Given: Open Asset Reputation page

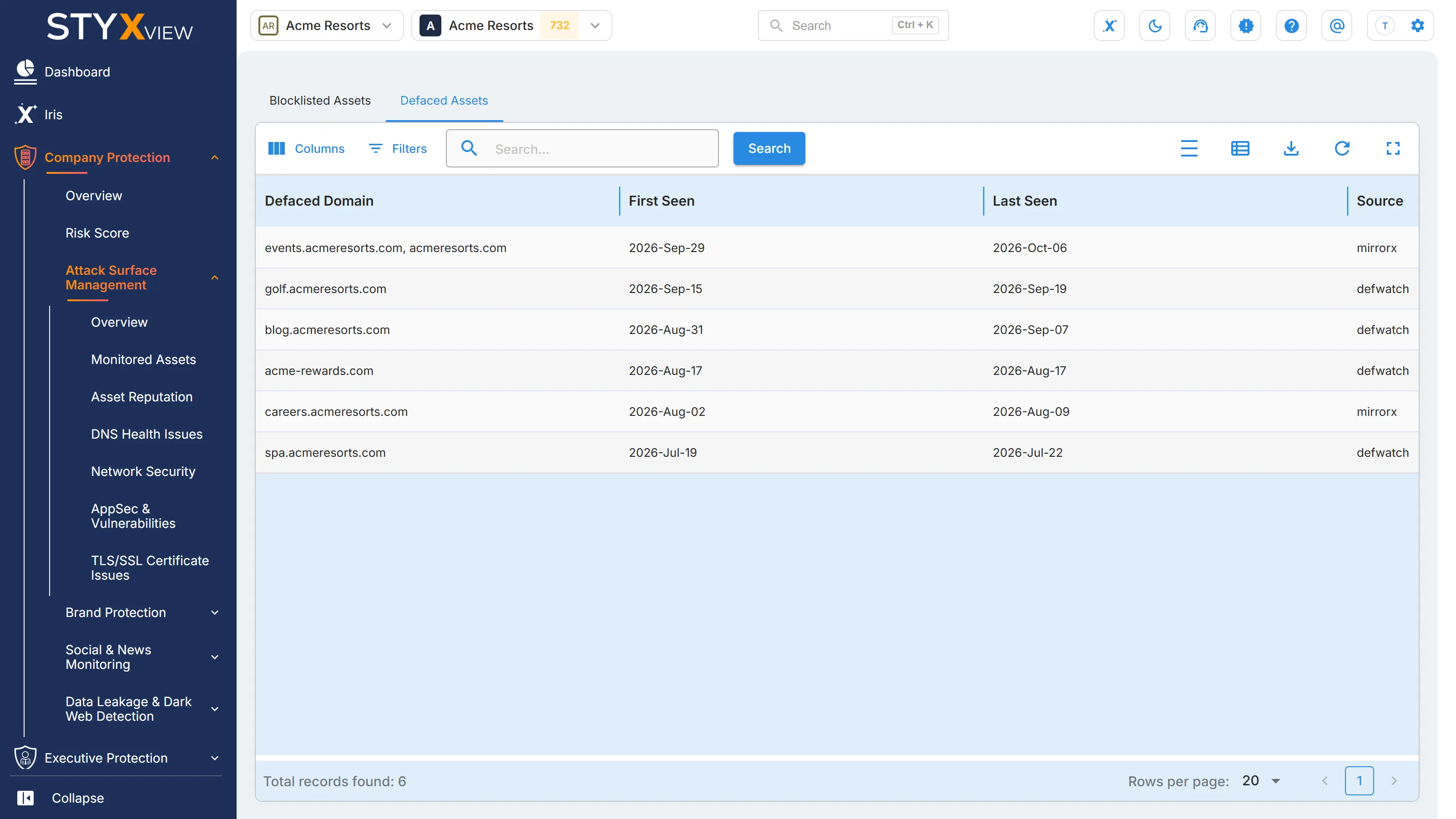Looking at the screenshot, I should coord(142,397).
